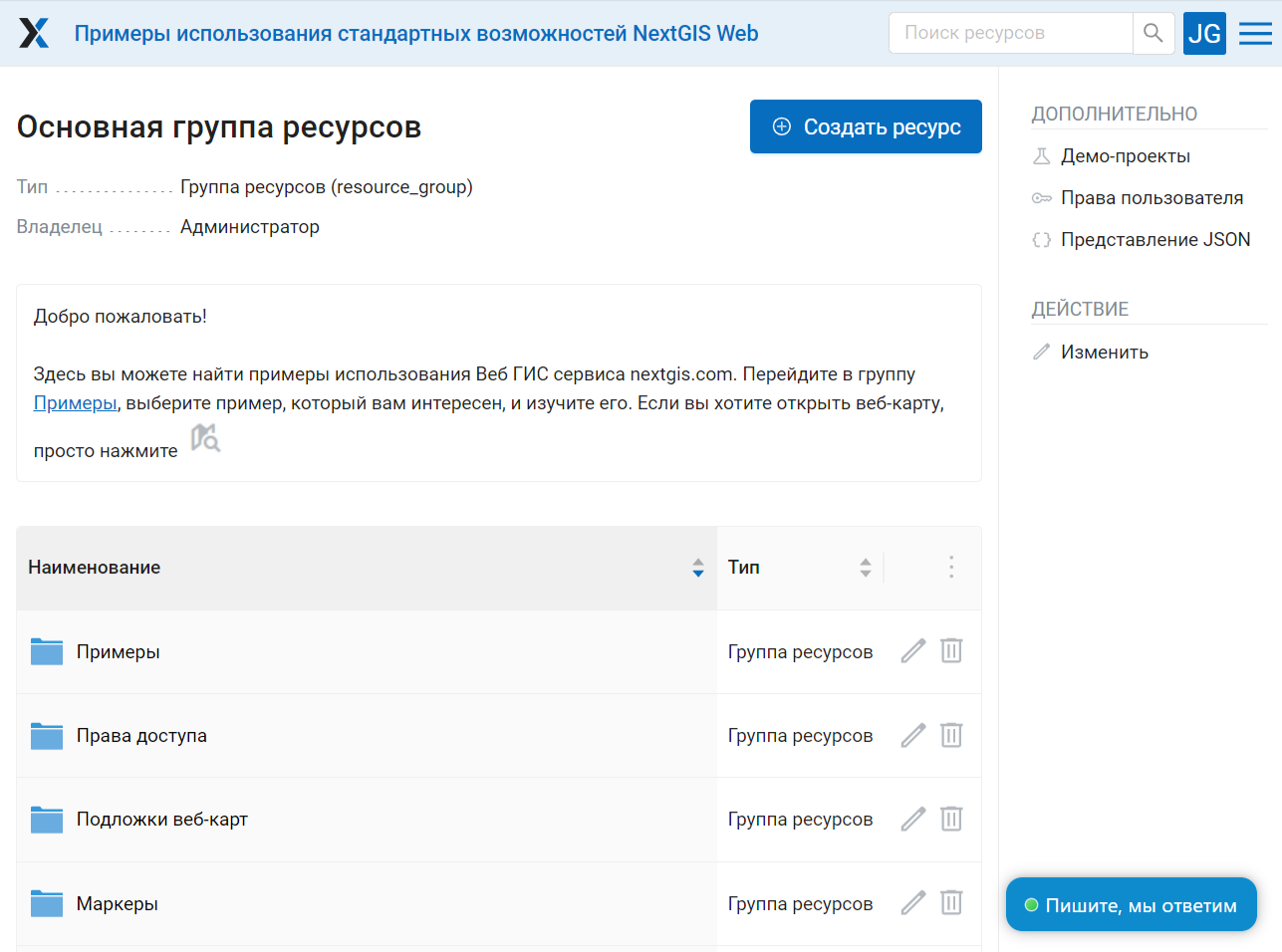1282x952 pixels.
Task: Focus the Поиск ресурсов search field
Action: coord(1011,33)
